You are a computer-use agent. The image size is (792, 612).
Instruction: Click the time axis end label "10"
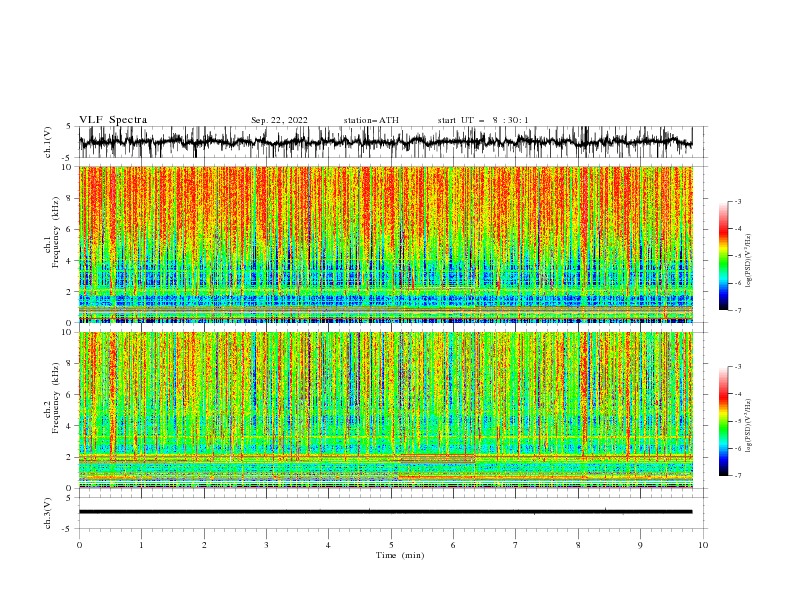703,545
